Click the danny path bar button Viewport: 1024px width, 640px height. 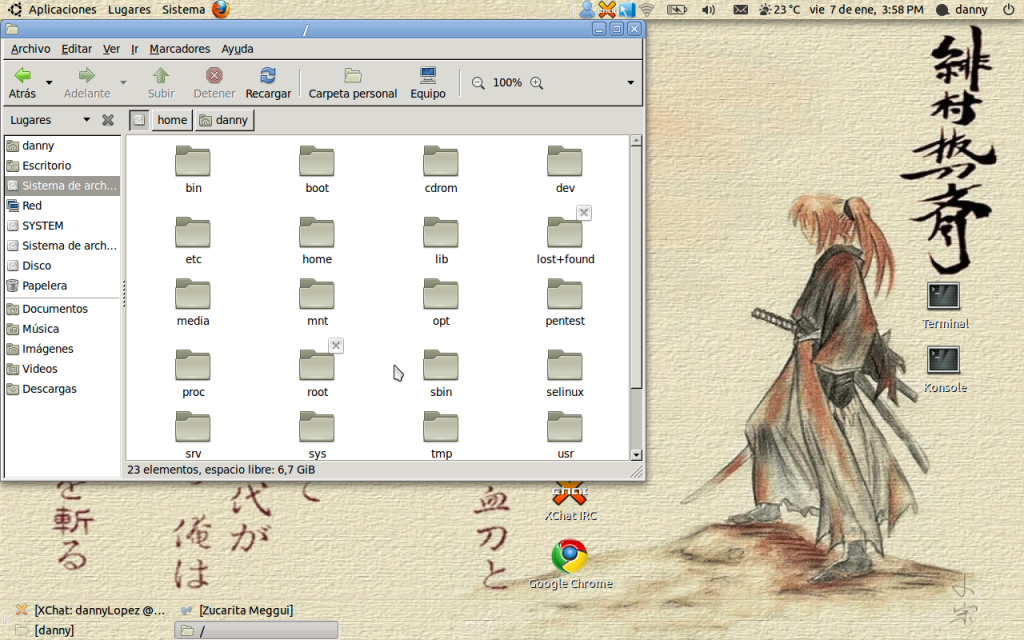coord(224,120)
